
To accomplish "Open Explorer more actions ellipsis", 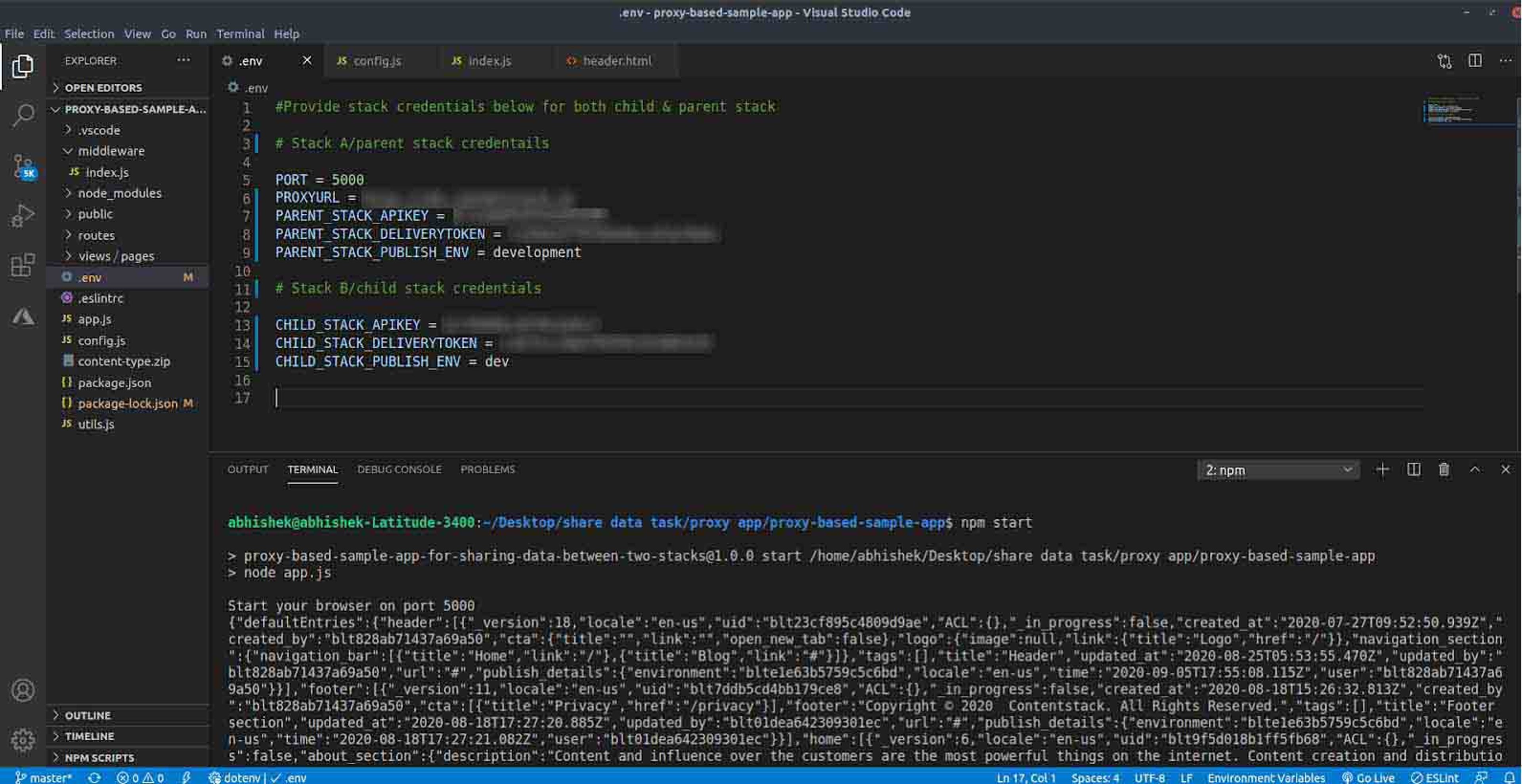I will (x=183, y=60).
